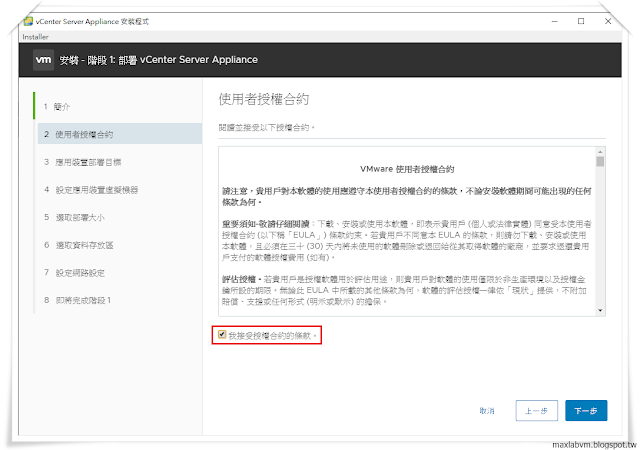
Task: Click the 使用者授權合約 page heading
Action: click(264, 99)
